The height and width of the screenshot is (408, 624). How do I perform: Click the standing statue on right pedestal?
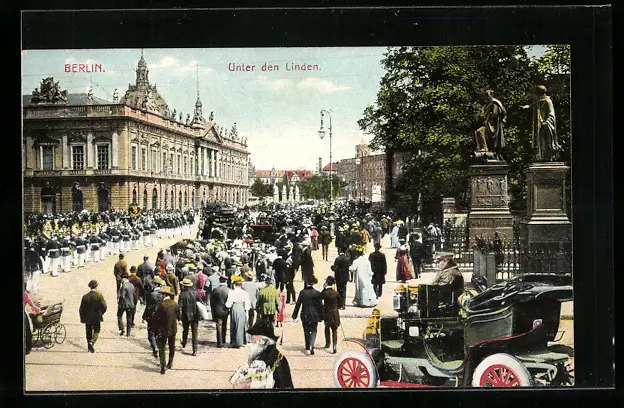[x=545, y=124]
